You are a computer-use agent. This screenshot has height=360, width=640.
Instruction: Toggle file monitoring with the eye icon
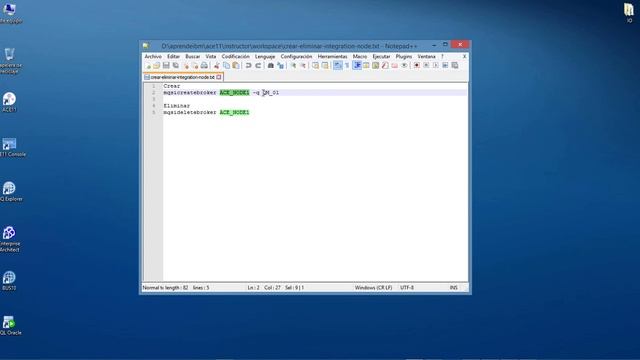click(x=404, y=66)
